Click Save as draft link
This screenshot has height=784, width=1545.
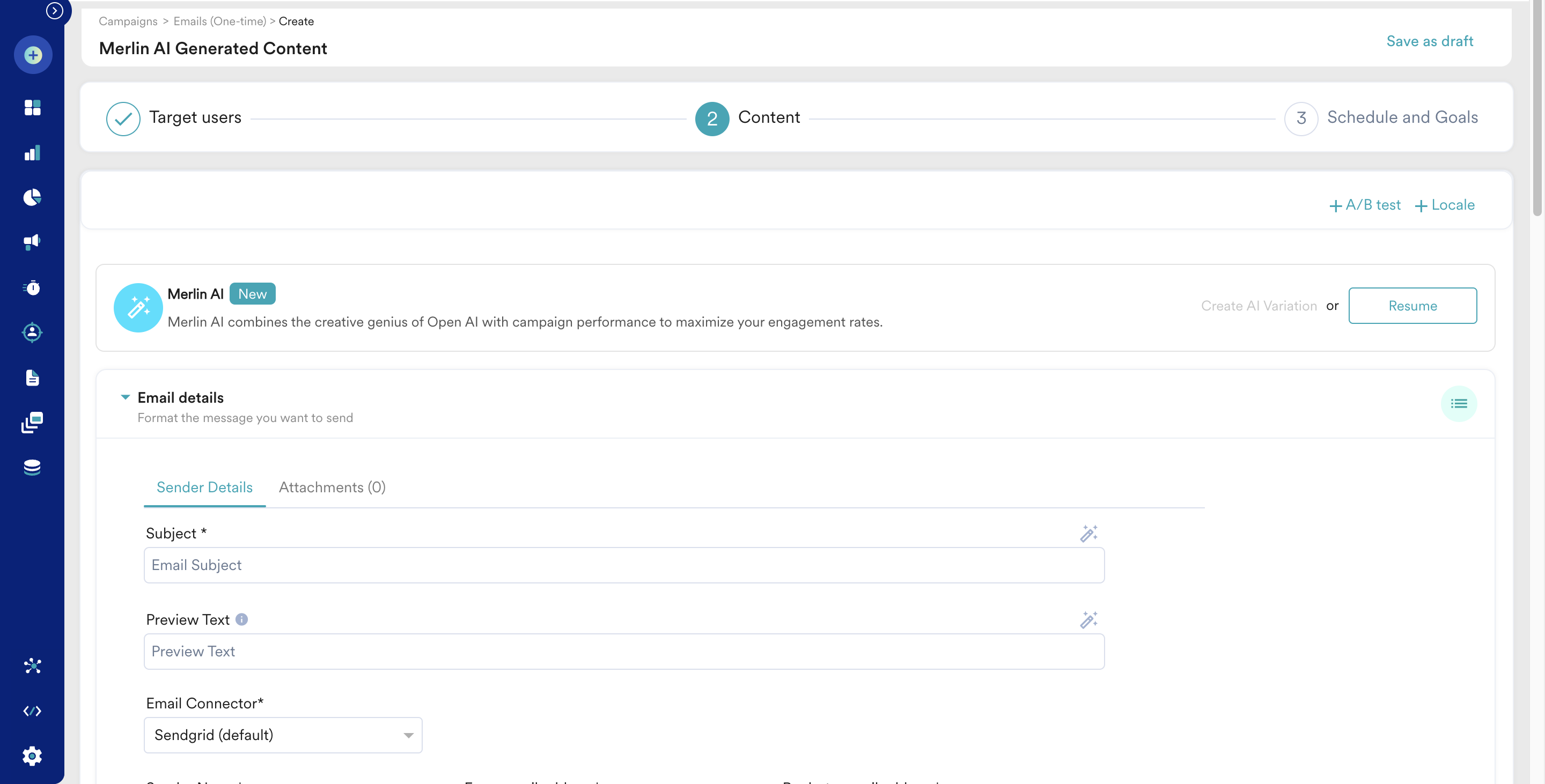1429,41
